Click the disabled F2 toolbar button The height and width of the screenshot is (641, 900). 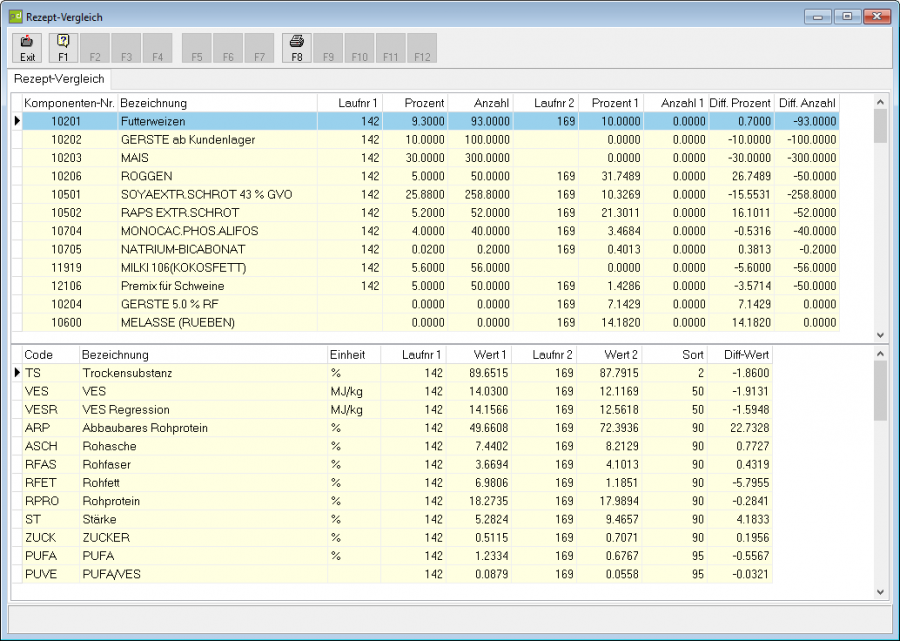point(95,48)
